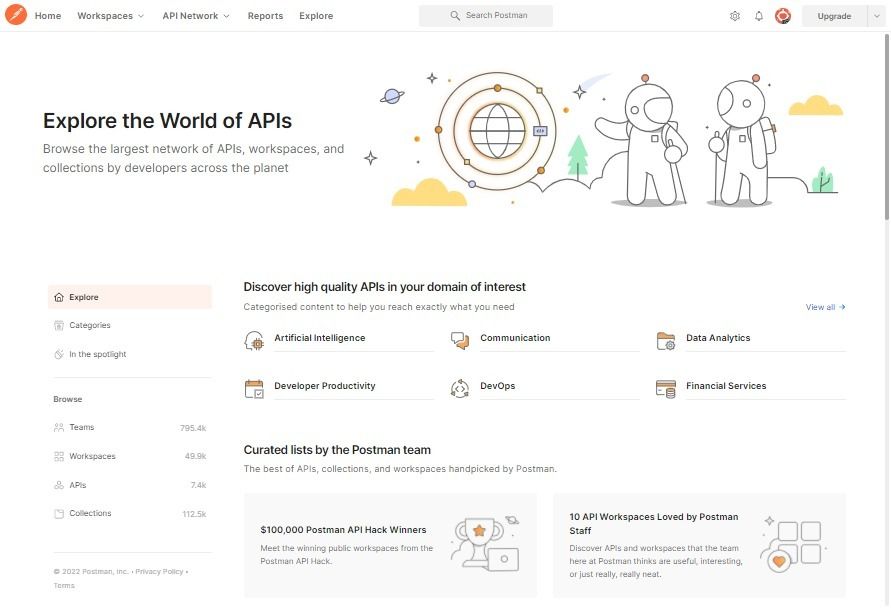
Task: Open the user avatar menu
Action: pos(783,16)
